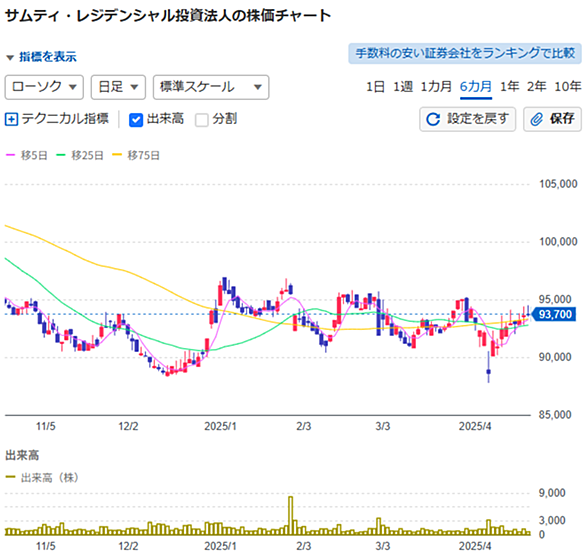Screen dimensions: 586x557
Task: Open the 日足 interval dropdown
Action: point(118,87)
